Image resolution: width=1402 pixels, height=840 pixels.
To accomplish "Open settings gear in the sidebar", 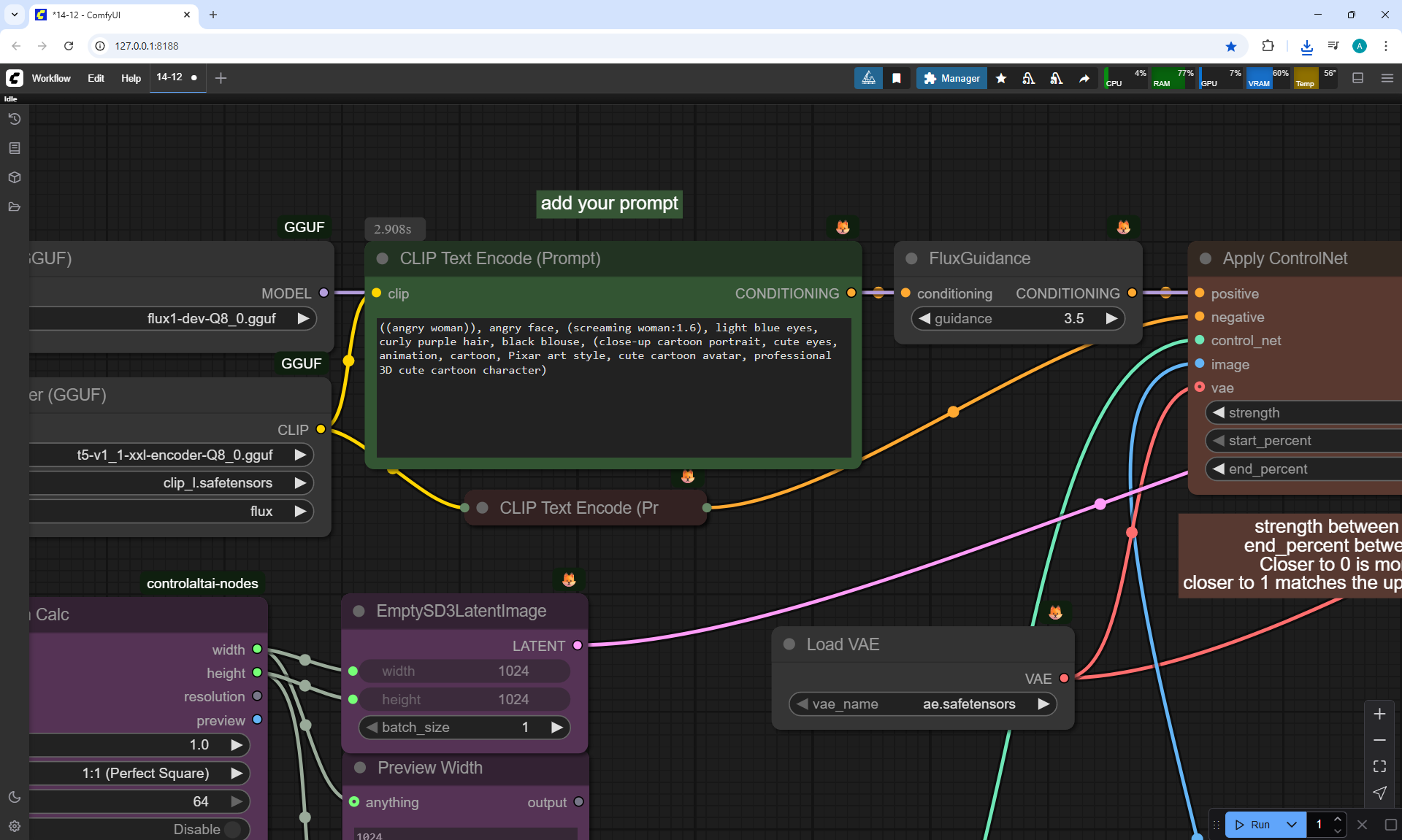I will tap(15, 826).
